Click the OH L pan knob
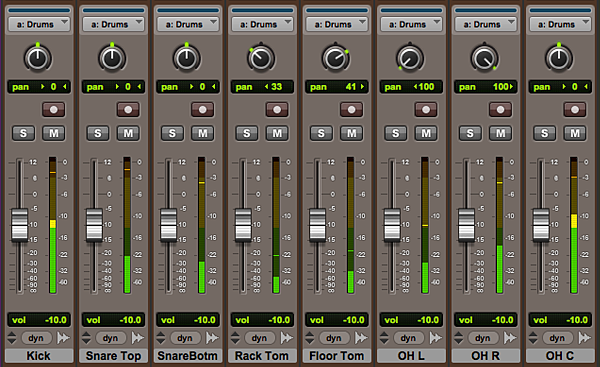600x367 pixels. [410, 59]
